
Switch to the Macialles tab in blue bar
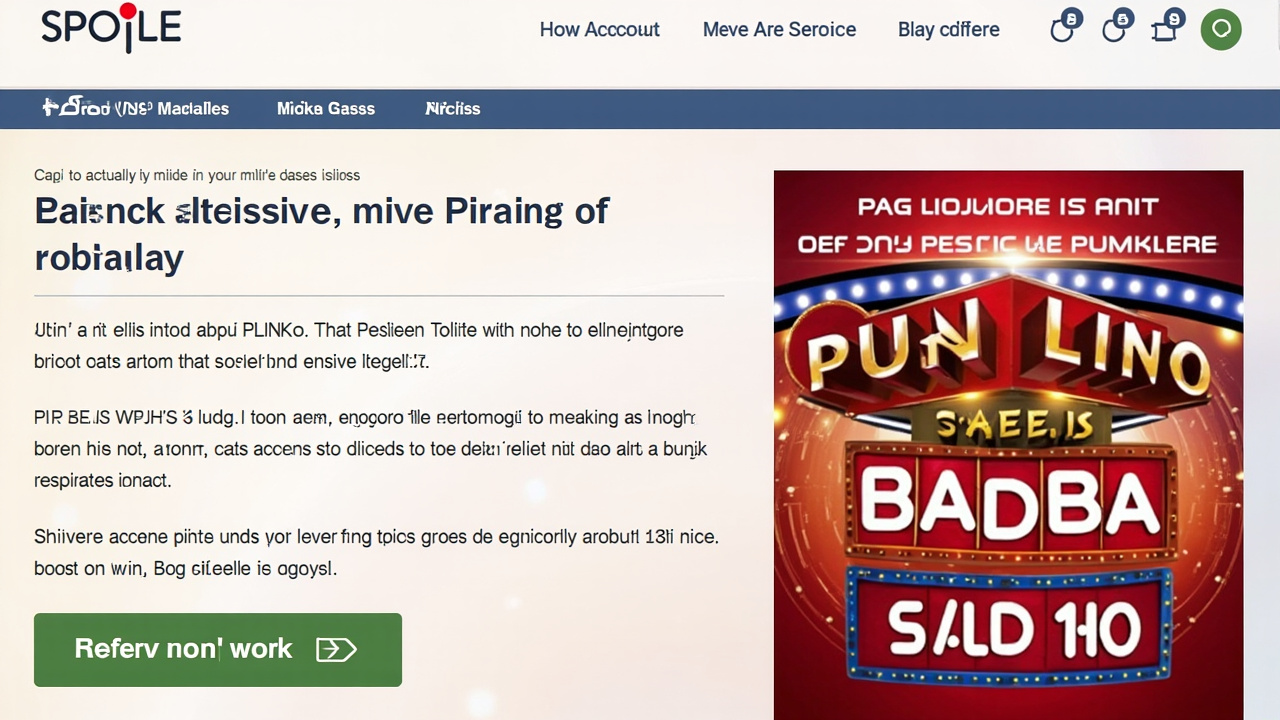coord(136,109)
